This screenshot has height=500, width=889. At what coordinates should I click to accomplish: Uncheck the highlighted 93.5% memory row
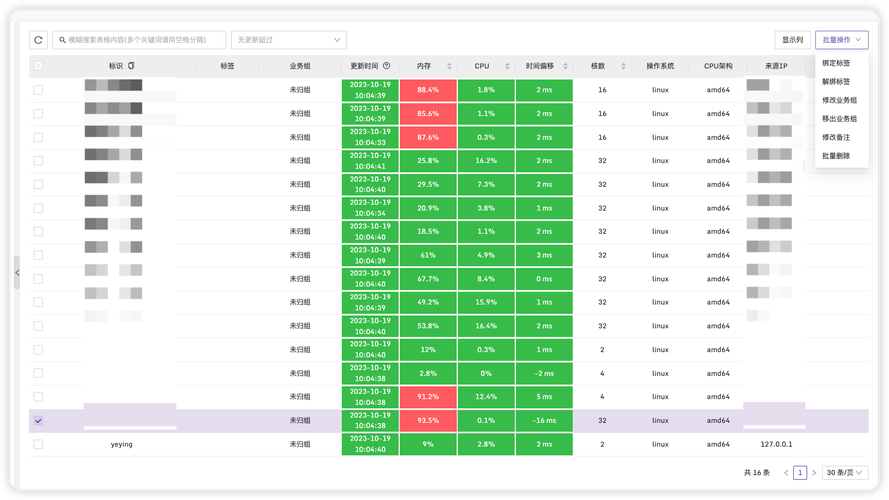38,421
